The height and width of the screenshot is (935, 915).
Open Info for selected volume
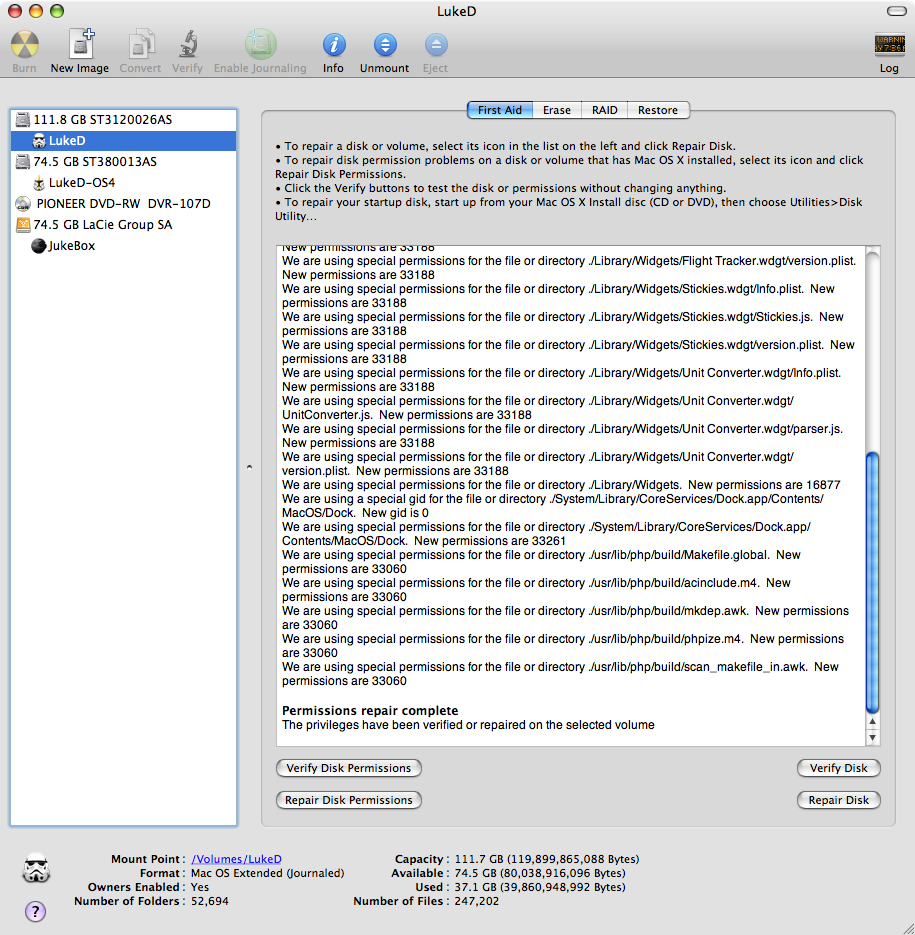(333, 45)
